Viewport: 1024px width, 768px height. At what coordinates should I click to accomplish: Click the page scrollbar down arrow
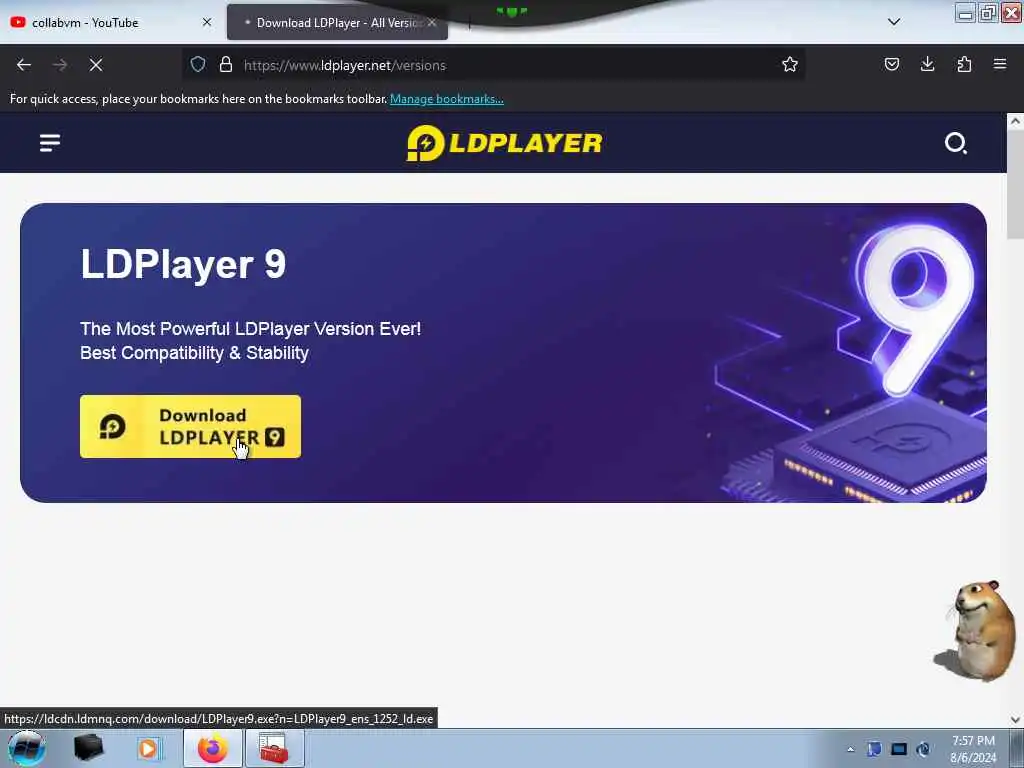[1015, 720]
